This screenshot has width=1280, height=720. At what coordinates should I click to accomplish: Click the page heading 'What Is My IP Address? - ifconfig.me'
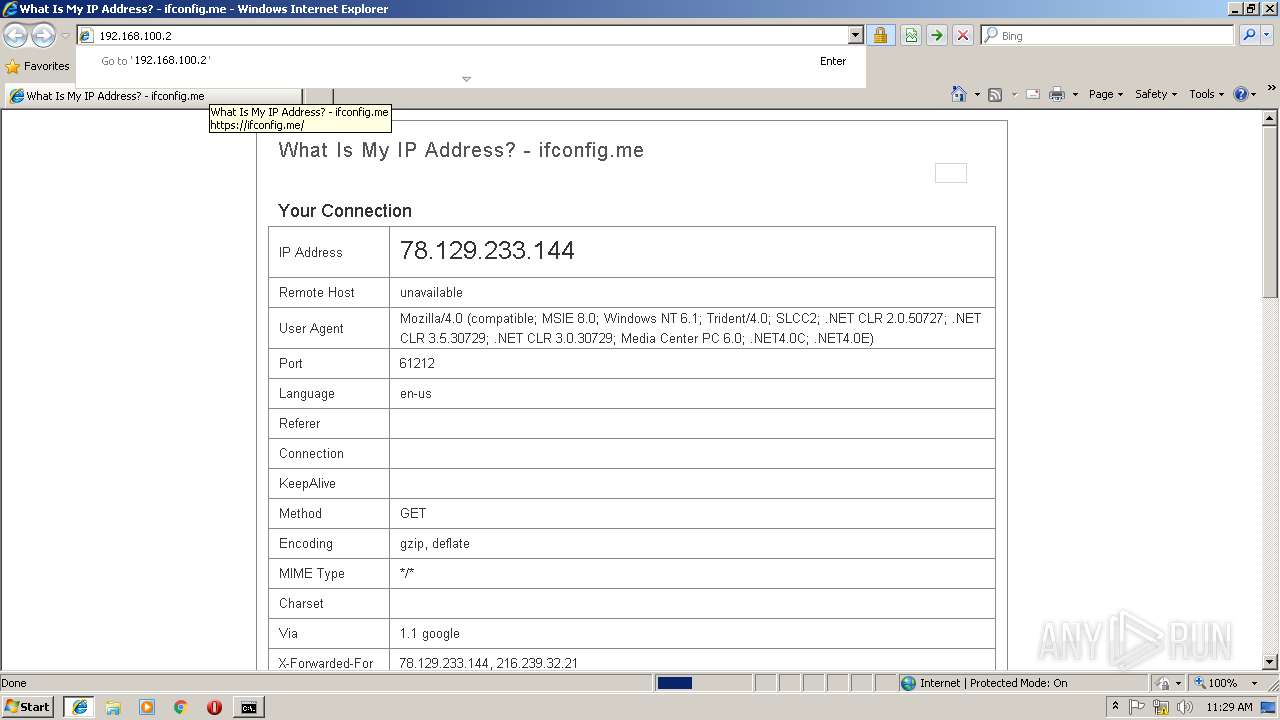click(x=461, y=150)
